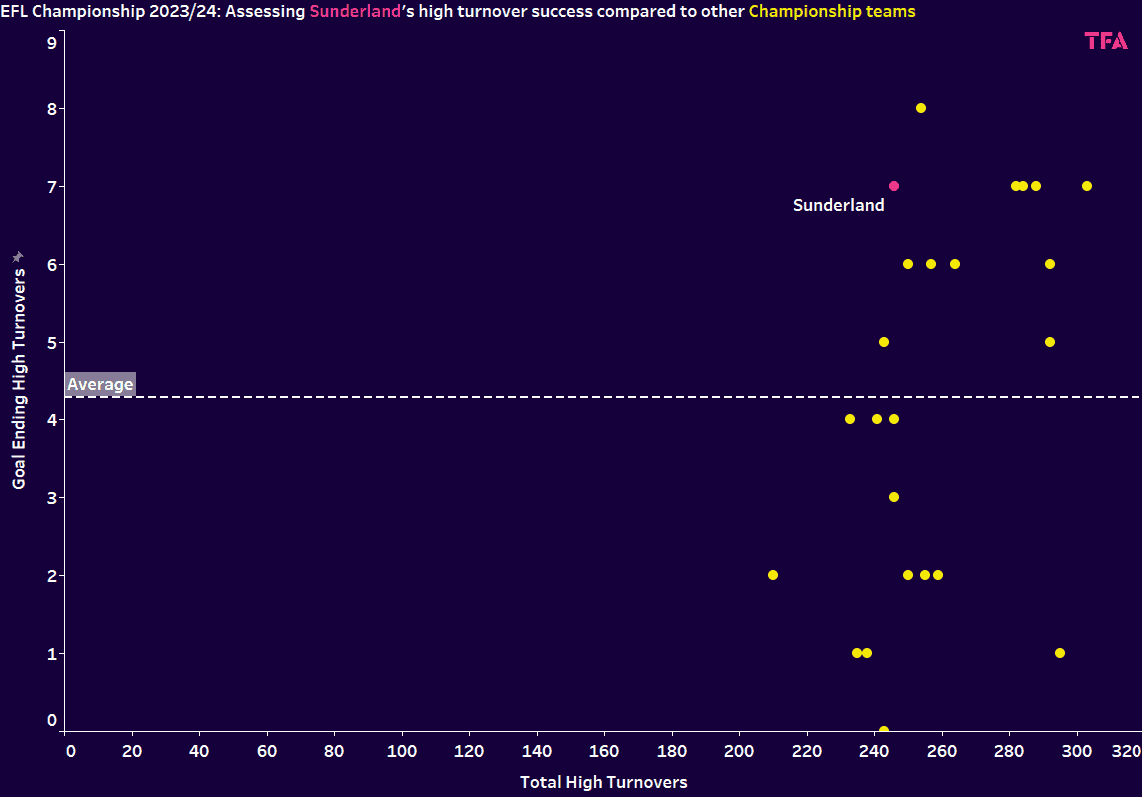Select the isolated dot near 210 turnovers
Screen dimensions: 1142x797
pos(773,575)
